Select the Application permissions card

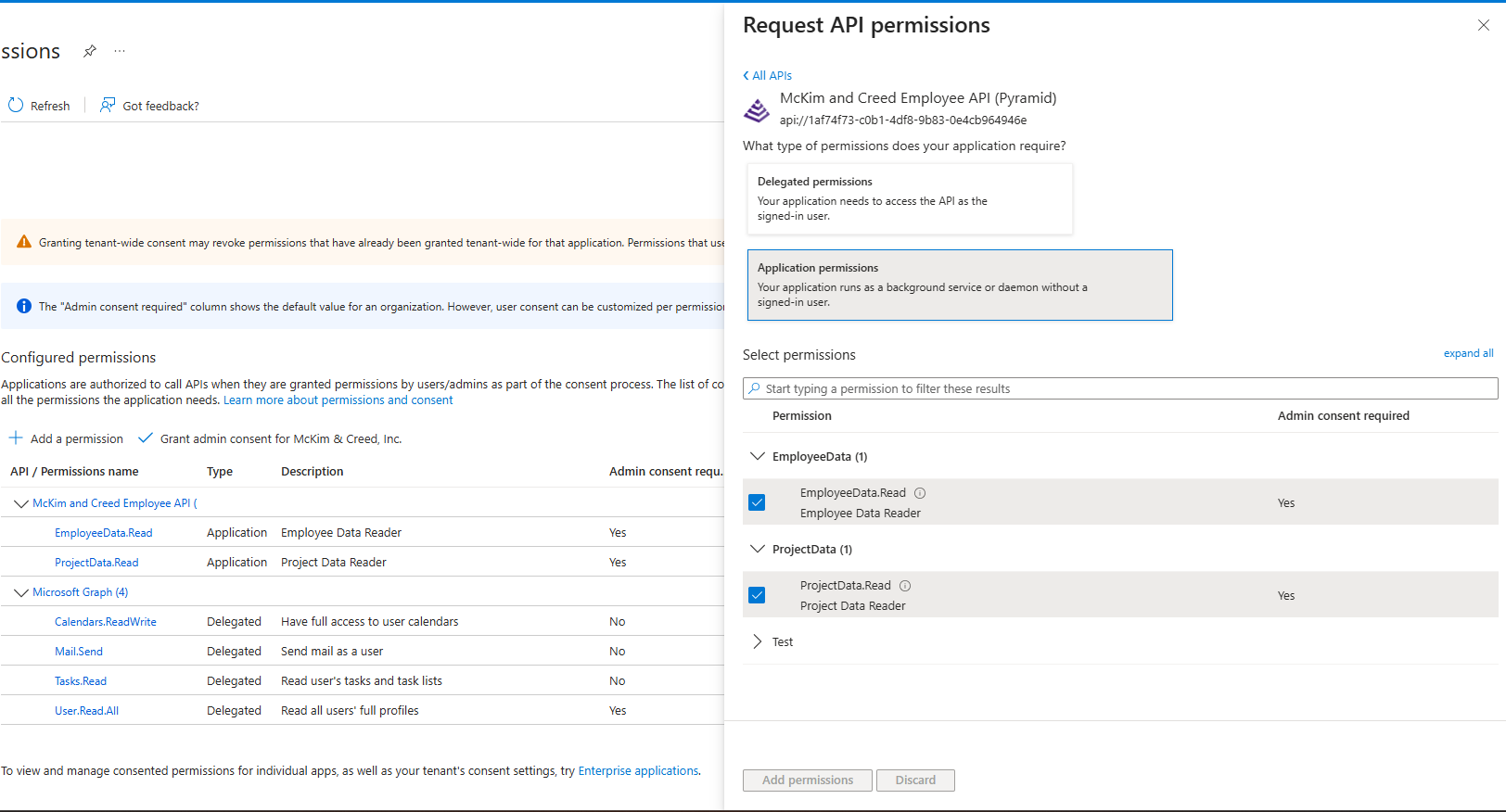pyautogui.click(x=960, y=285)
